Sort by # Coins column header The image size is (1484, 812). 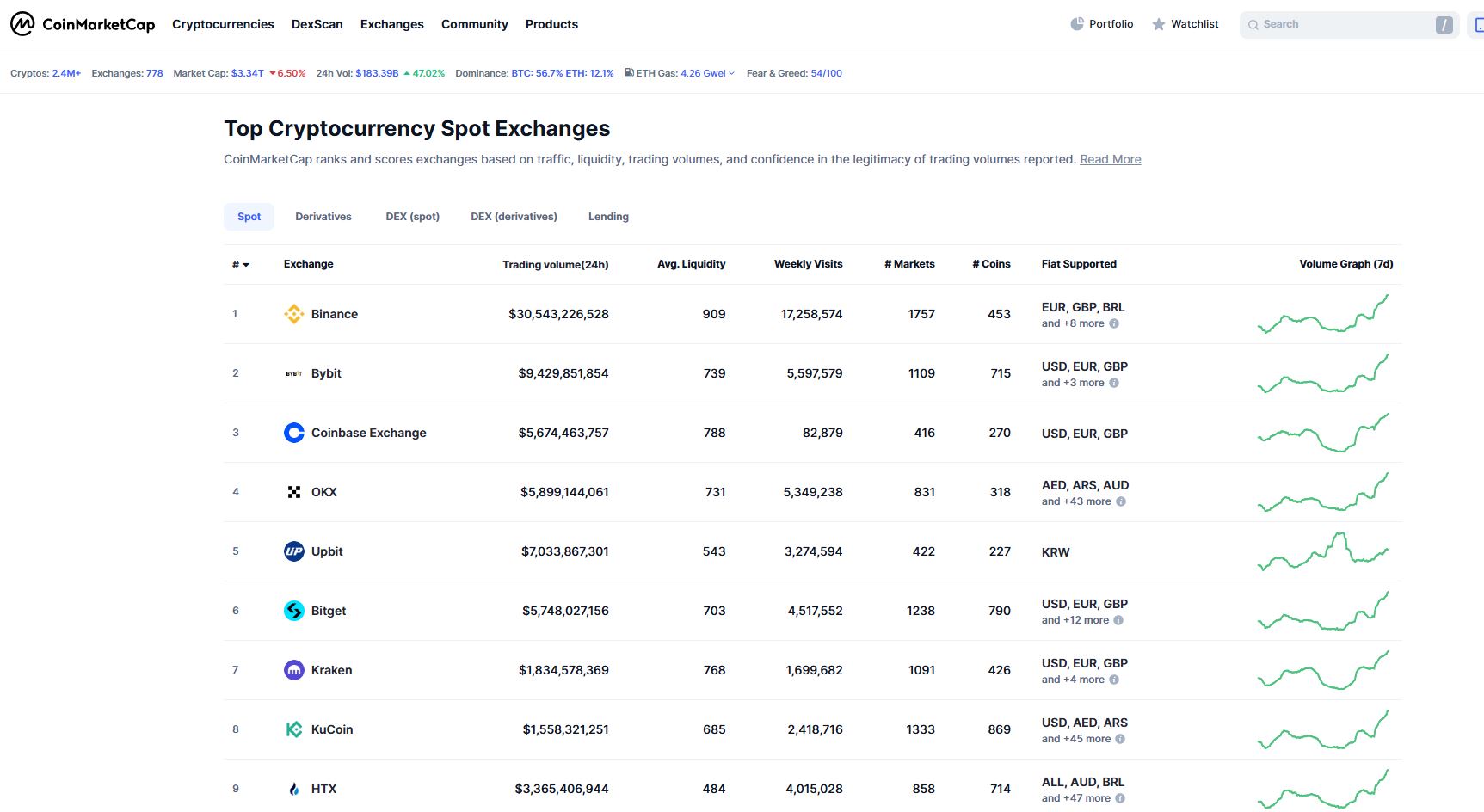(991, 264)
